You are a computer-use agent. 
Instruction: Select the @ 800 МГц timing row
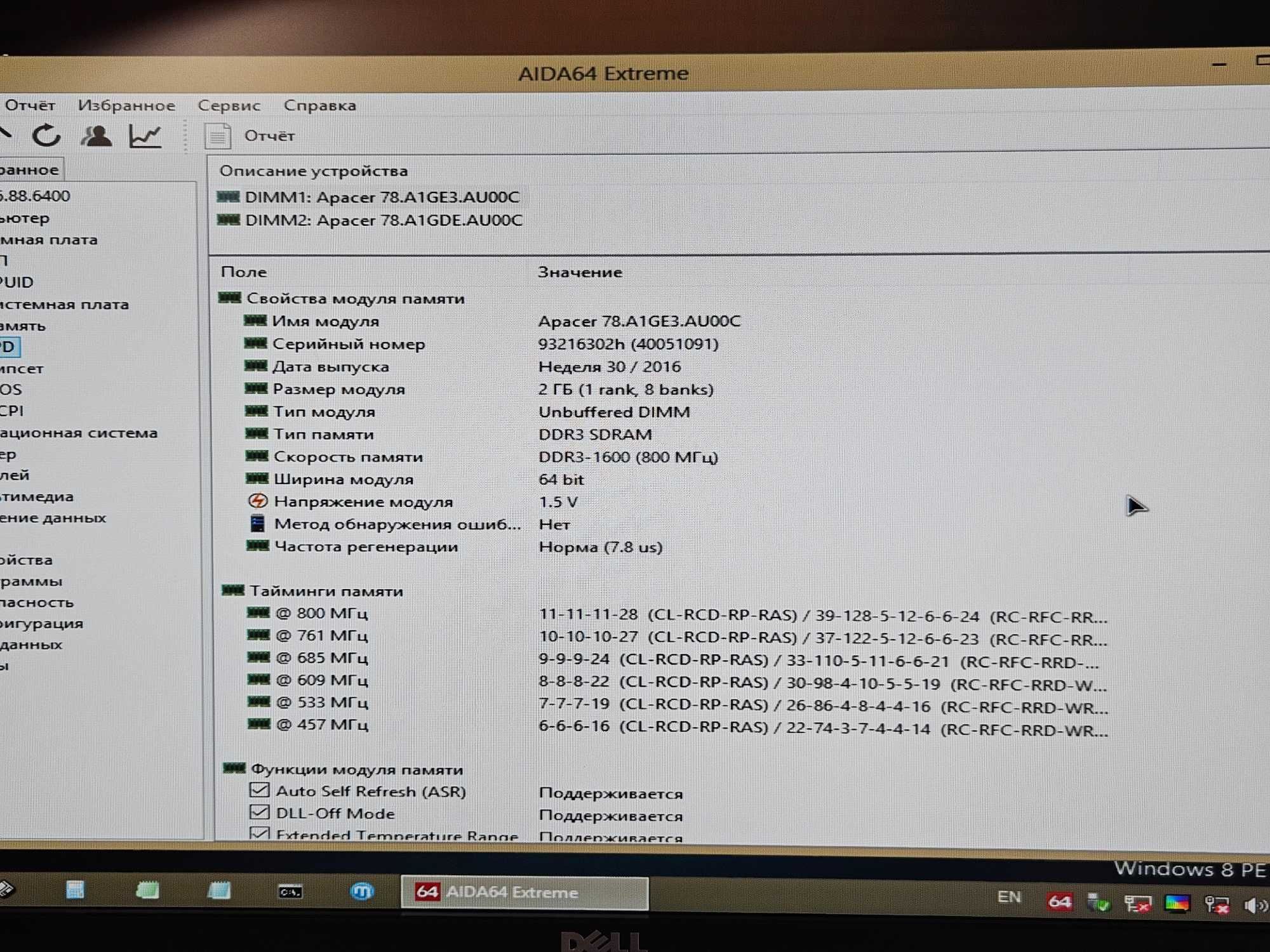(x=677, y=614)
